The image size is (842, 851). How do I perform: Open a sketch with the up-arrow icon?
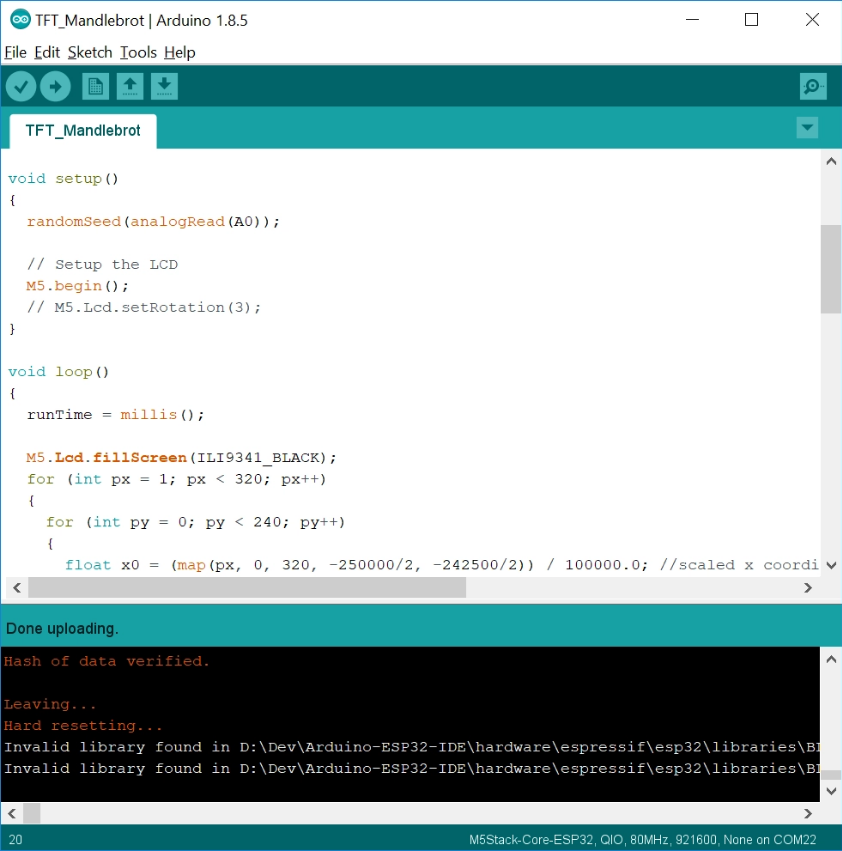(x=130, y=86)
